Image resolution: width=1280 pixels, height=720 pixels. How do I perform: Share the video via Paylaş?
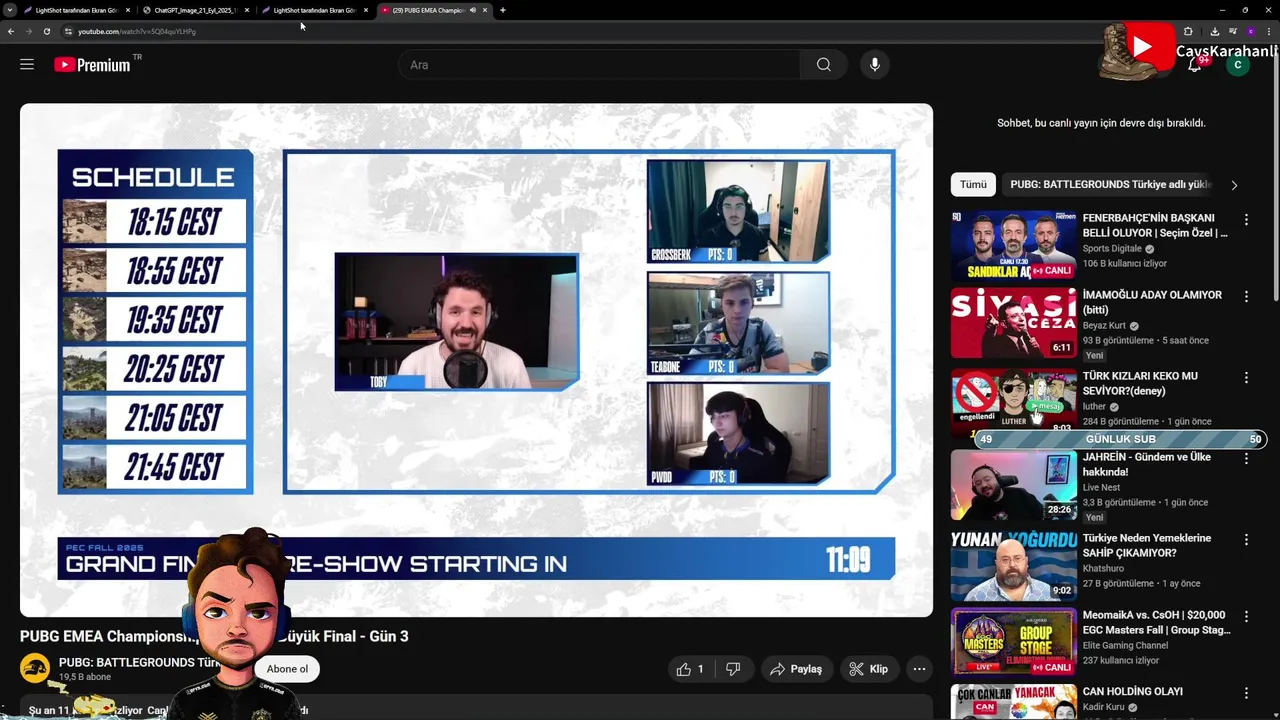796,669
